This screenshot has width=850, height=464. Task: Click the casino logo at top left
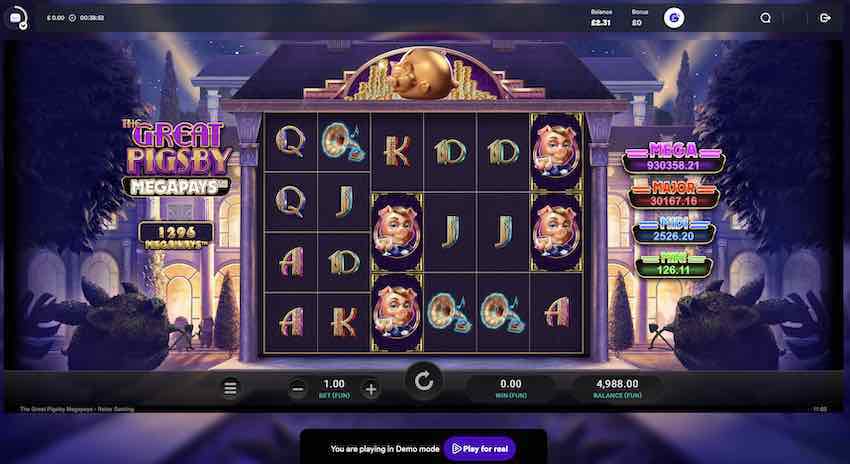point(17,18)
